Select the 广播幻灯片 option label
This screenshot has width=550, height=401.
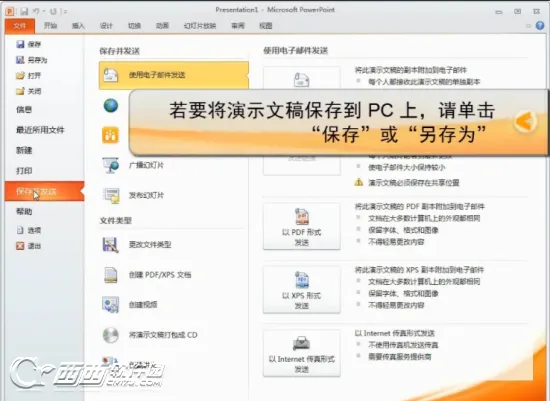point(146,165)
